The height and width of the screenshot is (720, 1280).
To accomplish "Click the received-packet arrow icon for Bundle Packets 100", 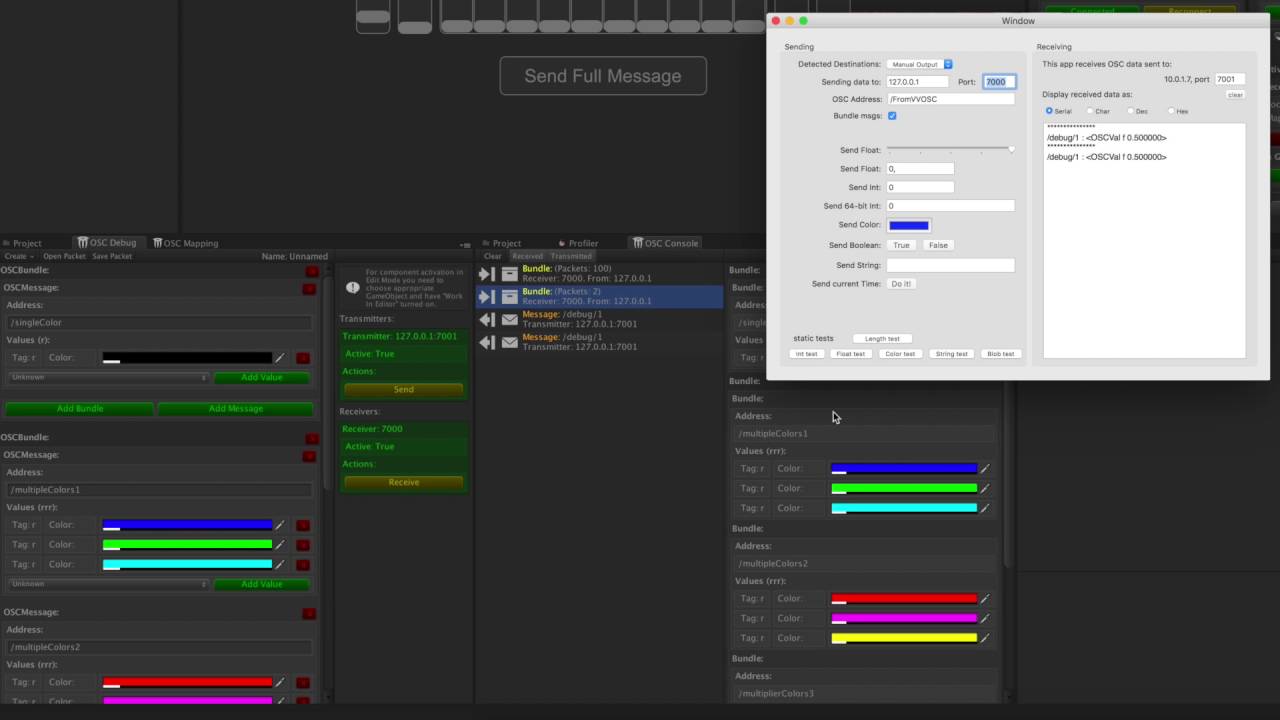I will [x=487, y=274].
